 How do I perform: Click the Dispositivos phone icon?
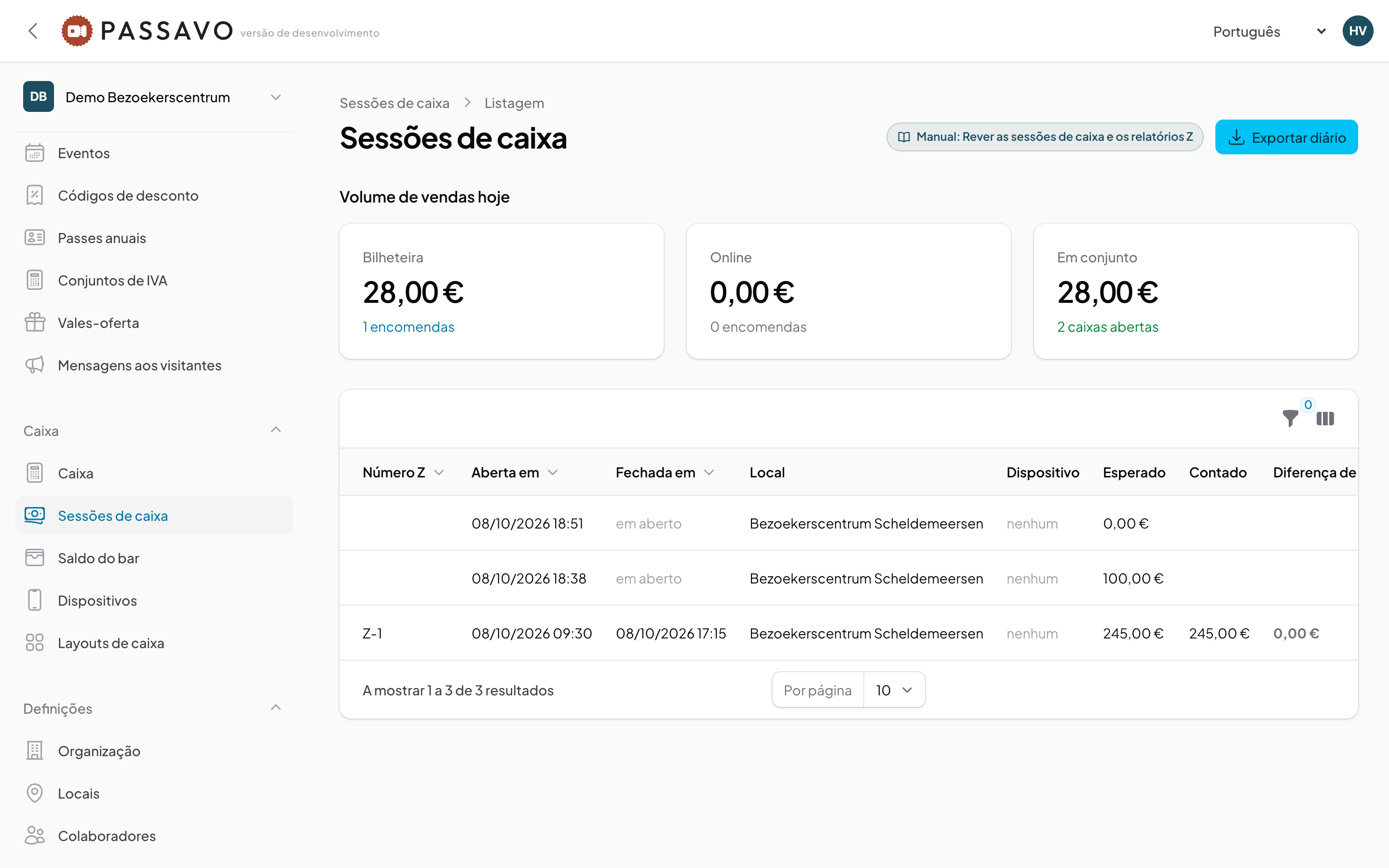point(34,600)
